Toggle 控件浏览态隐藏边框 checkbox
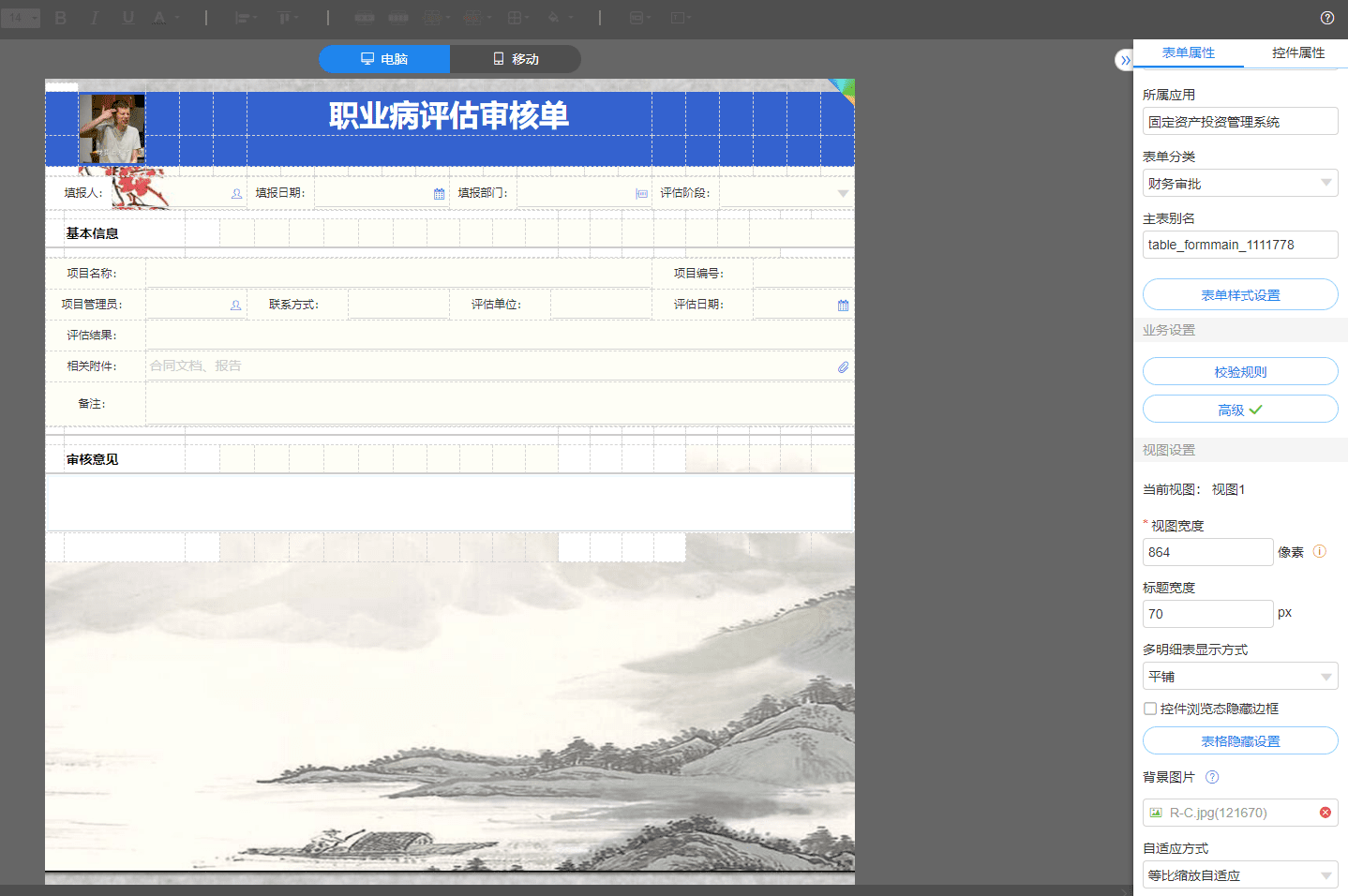1348x896 pixels. [x=1150, y=709]
